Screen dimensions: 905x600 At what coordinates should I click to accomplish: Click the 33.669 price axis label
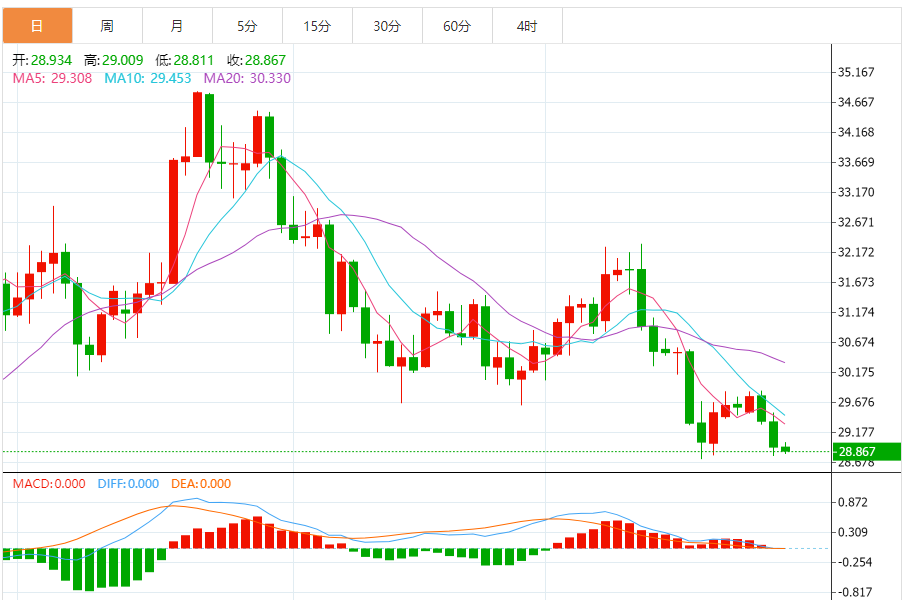tap(856, 162)
